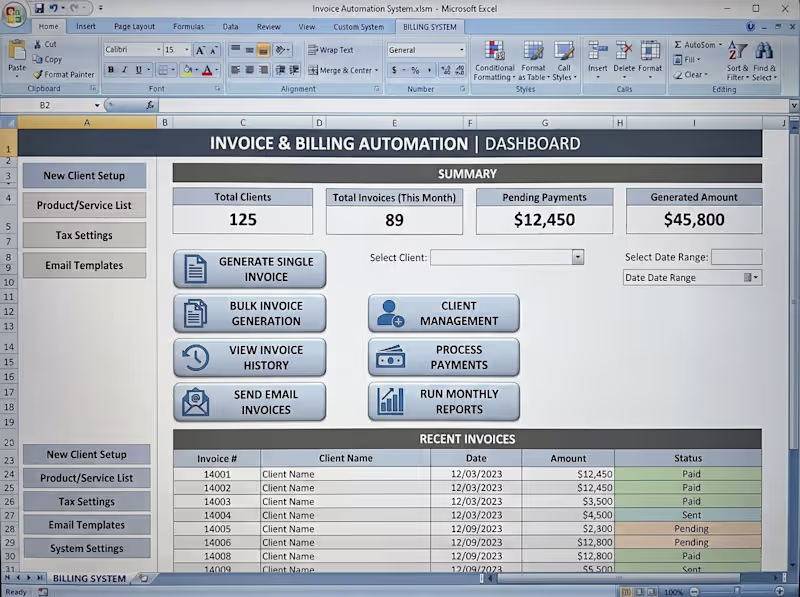Click the Office button orb
Screen dimensions: 800x597
pyautogui.click(x=14, y=14)
